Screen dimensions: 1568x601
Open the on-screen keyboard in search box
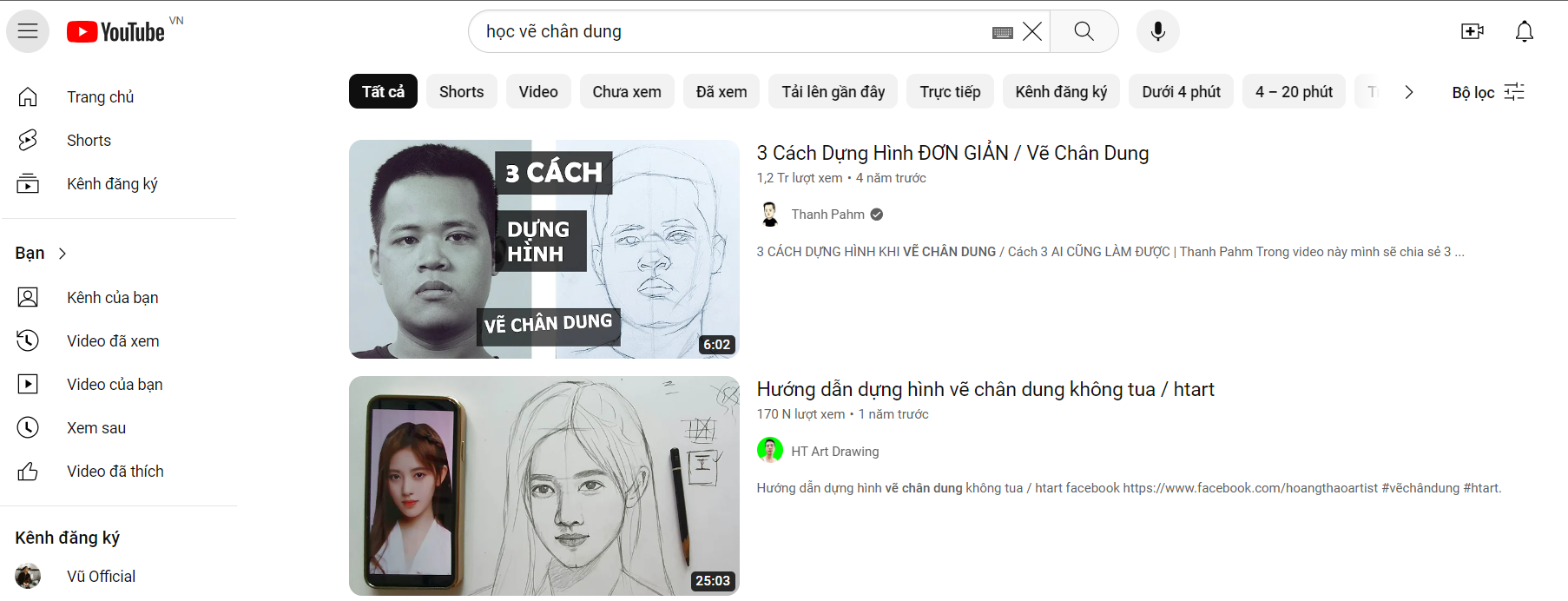[x=1003, y=32]
